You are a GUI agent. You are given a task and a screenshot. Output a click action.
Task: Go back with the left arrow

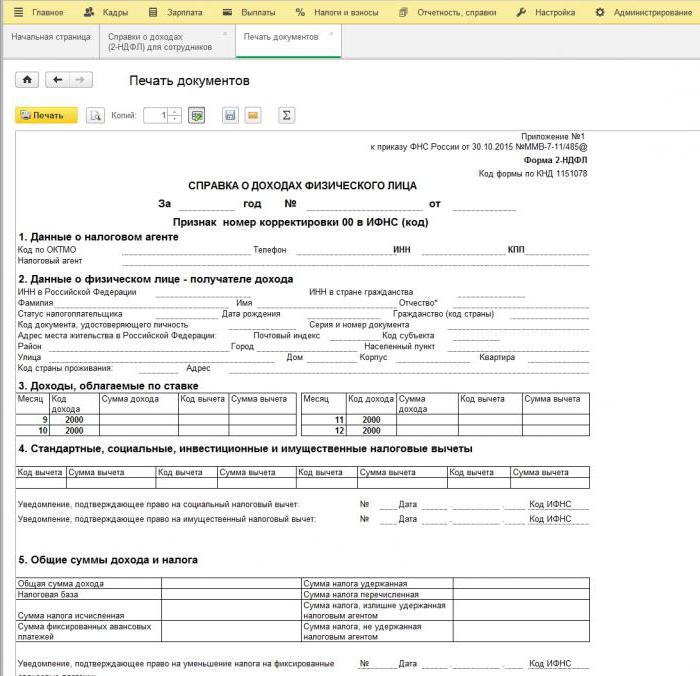coord(57,80)
